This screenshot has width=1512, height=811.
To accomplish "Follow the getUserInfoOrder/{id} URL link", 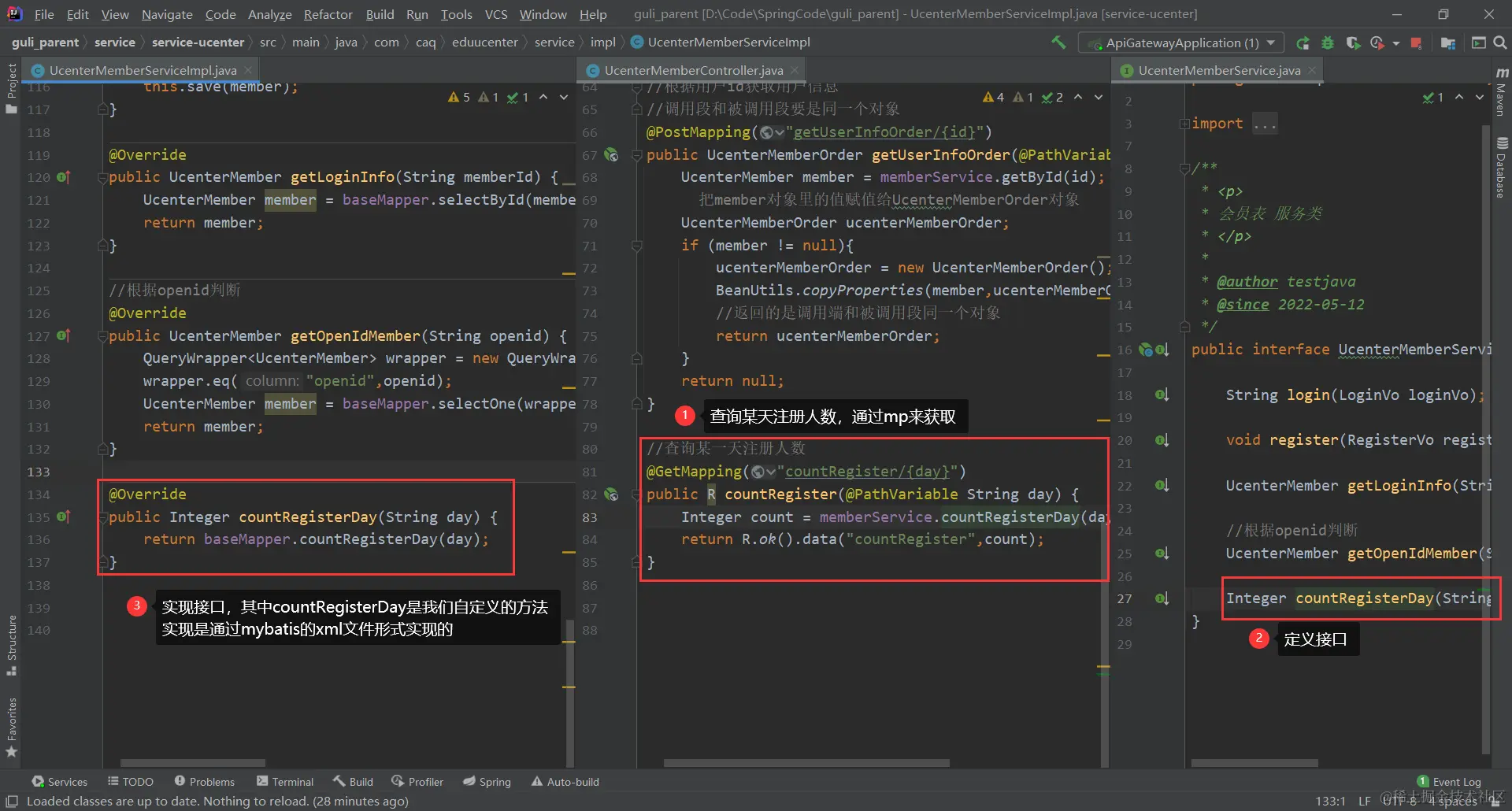I will point(884,132).
